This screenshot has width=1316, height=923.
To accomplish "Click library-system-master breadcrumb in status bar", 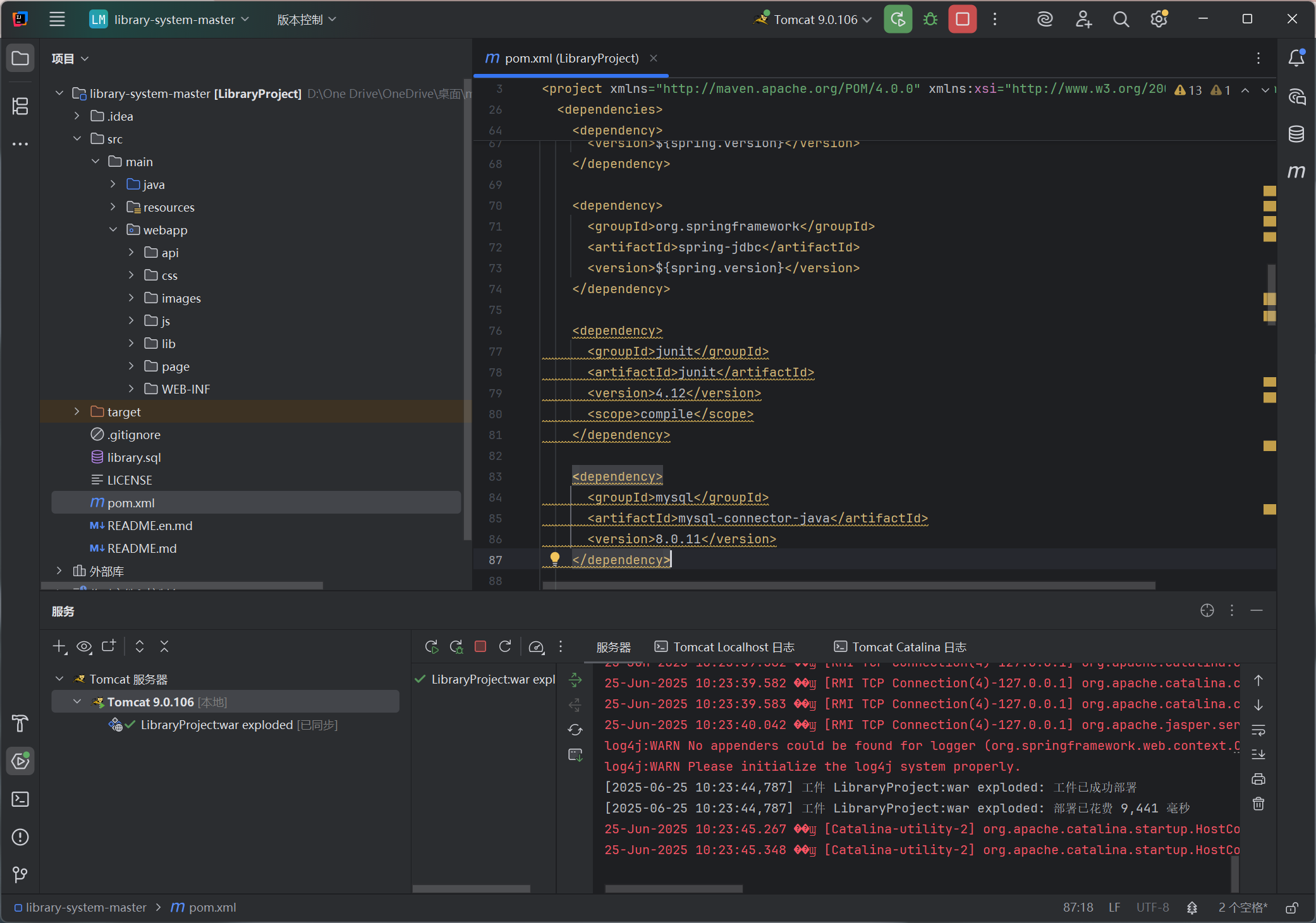I will pos(85,908).
